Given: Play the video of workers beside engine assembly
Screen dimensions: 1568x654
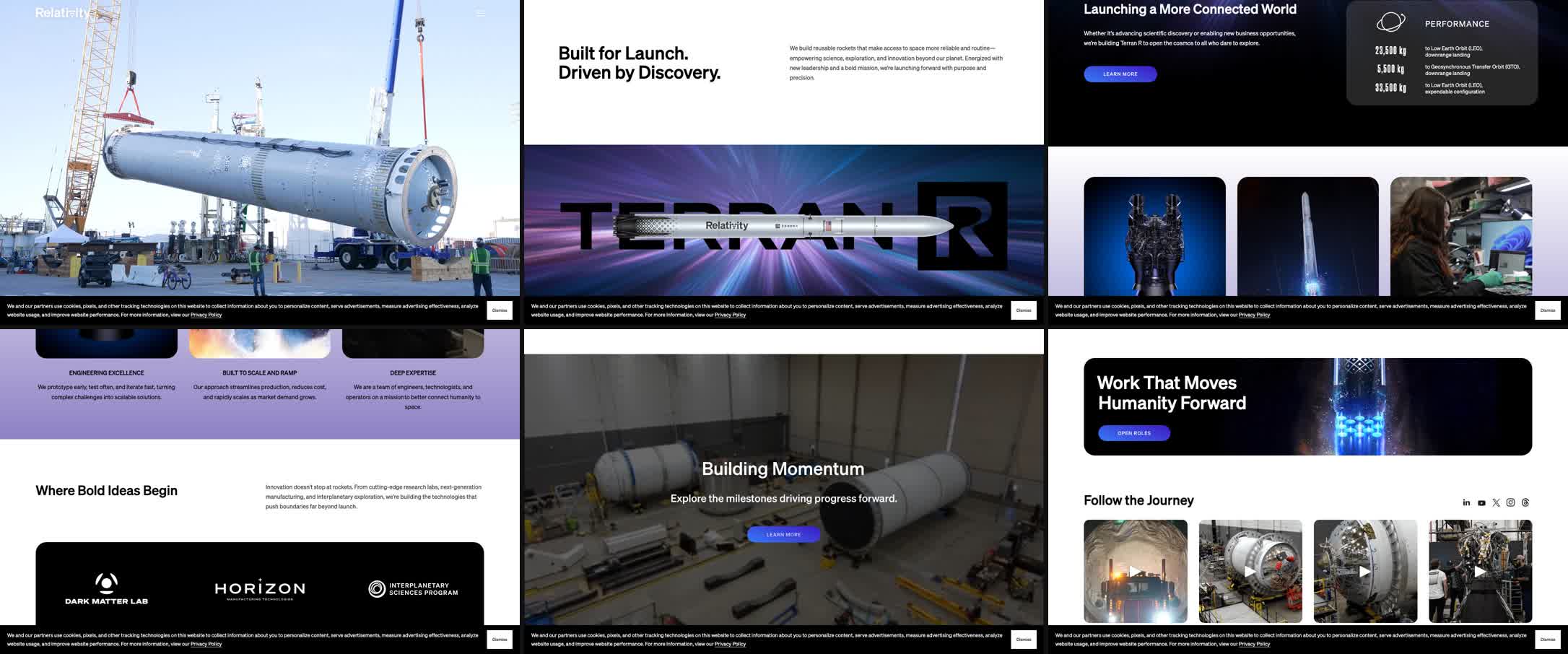Looking at the screenshot, I should (x=1480, y=571).
